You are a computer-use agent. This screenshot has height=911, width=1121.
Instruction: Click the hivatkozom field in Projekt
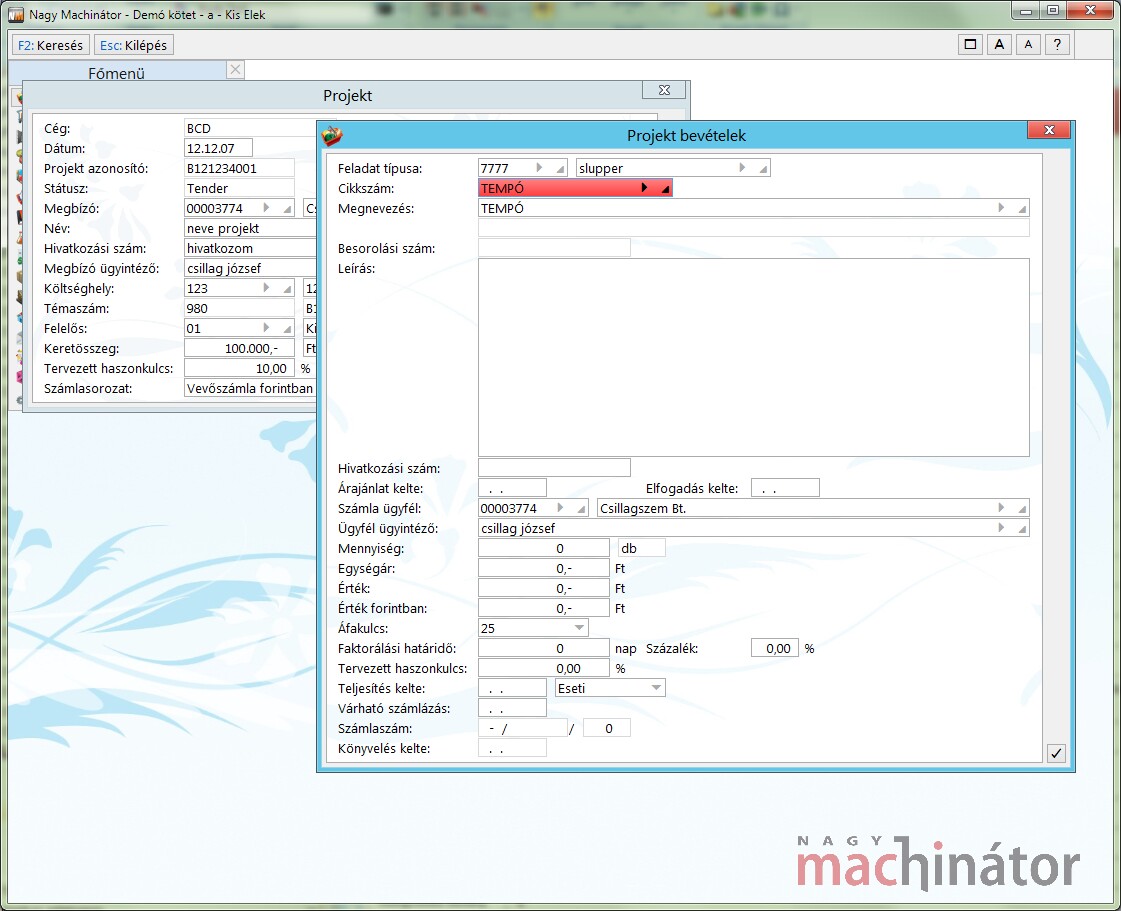click(x=250, y=248)
